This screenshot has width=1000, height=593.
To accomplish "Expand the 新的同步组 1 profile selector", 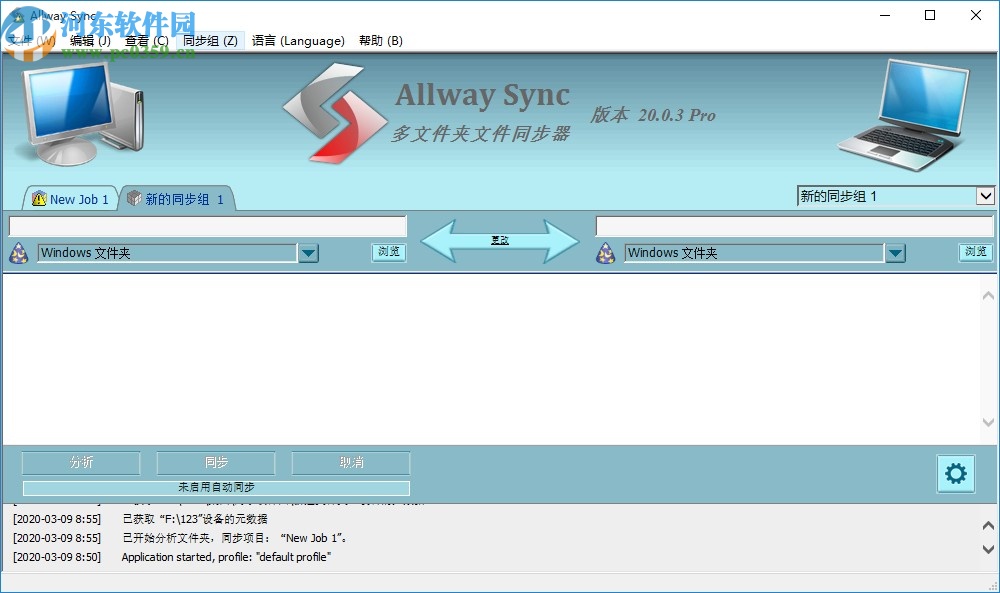I will (x=986, y=196).
